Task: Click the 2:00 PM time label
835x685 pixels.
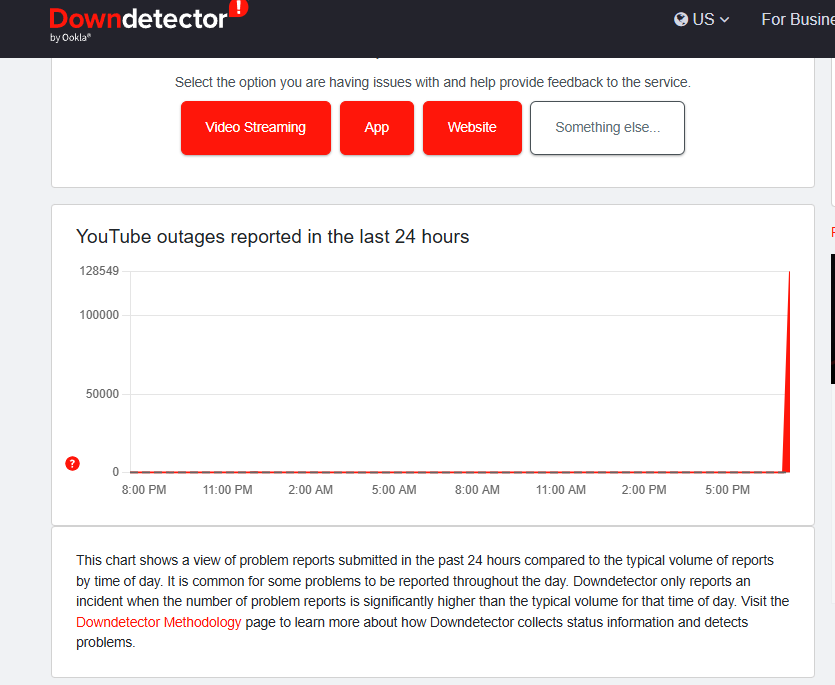Action: (644, 490)
